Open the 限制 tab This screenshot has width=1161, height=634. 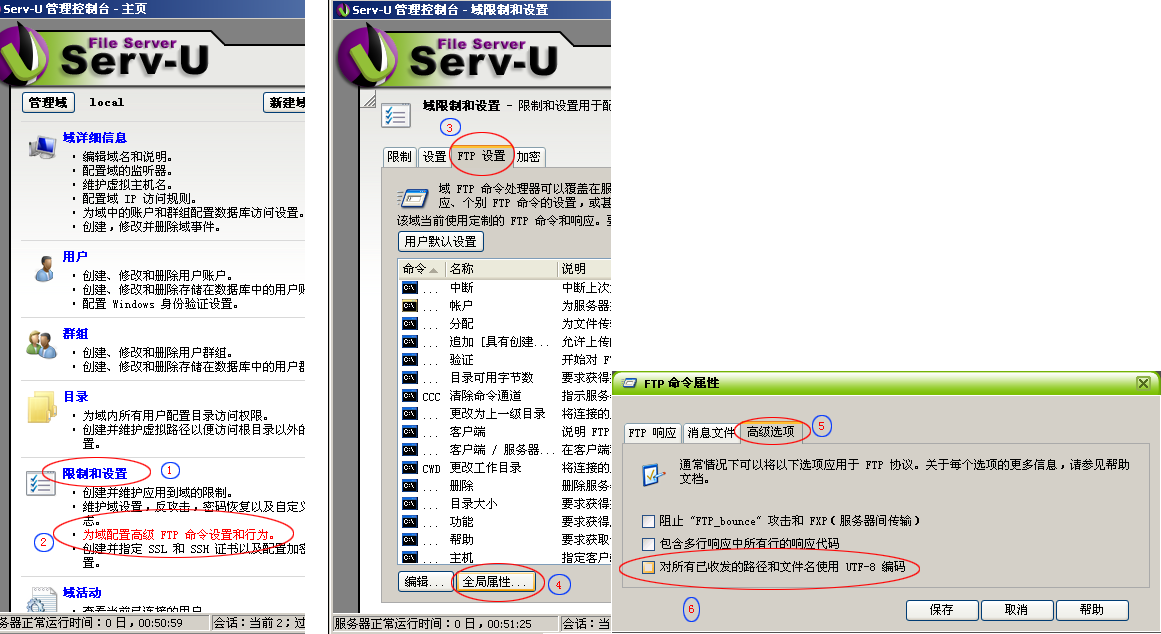399,157
